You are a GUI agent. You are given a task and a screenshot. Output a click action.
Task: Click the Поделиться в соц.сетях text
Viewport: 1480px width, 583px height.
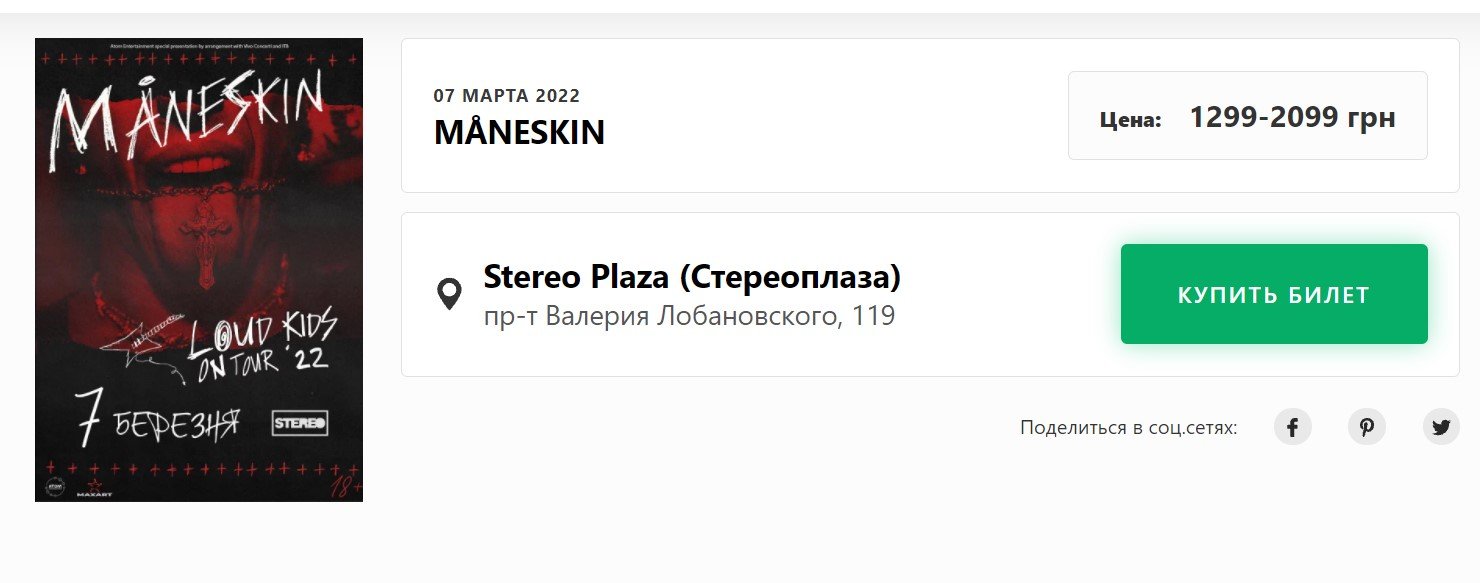point(1128,425)
